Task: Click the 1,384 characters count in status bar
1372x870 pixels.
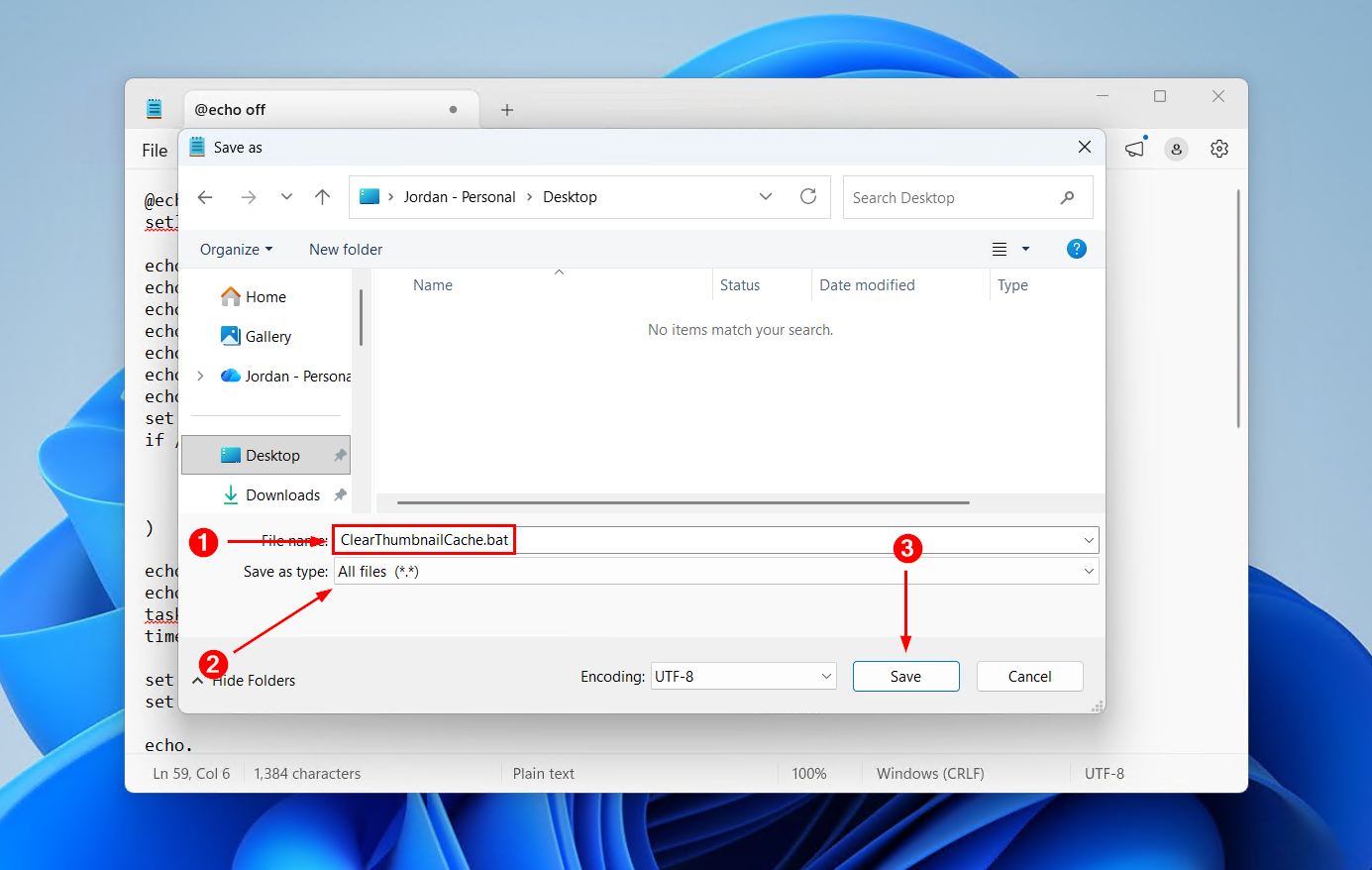Action: 307,774
